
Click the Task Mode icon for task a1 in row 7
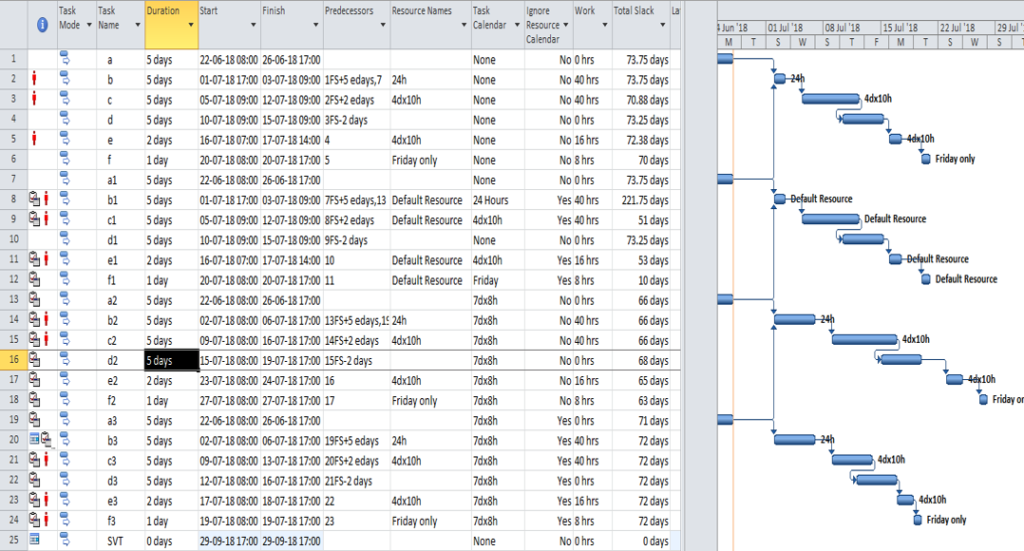(65, 179)
